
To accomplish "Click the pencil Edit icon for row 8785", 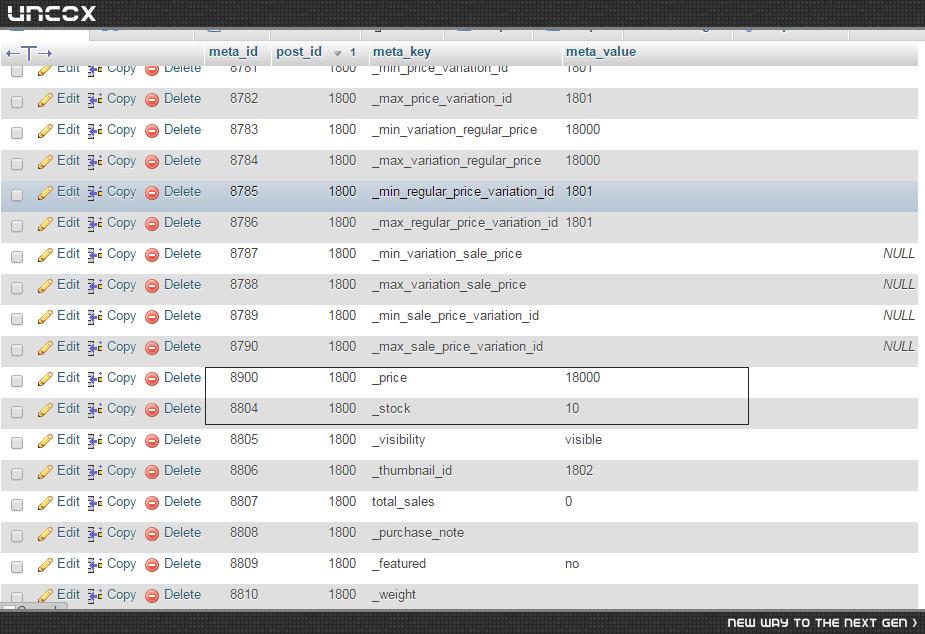I will tap(45, 193).
